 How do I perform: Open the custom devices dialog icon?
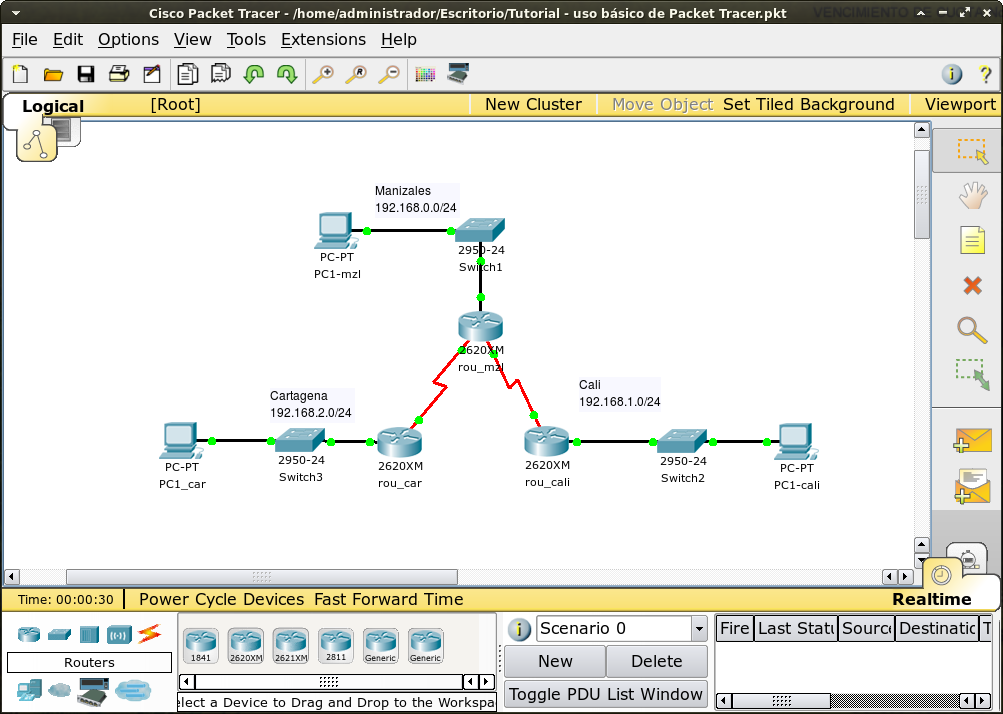(x=458, y=74)
